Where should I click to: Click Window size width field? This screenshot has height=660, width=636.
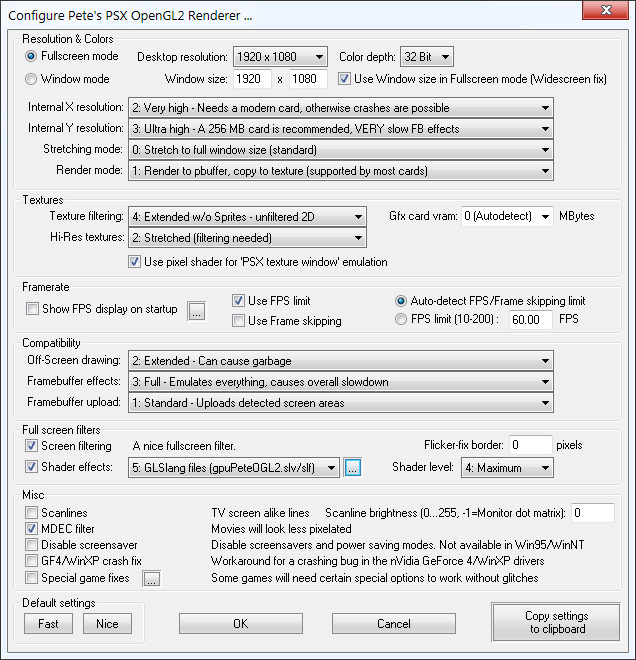pyautogui.click(x=252, y=79)
